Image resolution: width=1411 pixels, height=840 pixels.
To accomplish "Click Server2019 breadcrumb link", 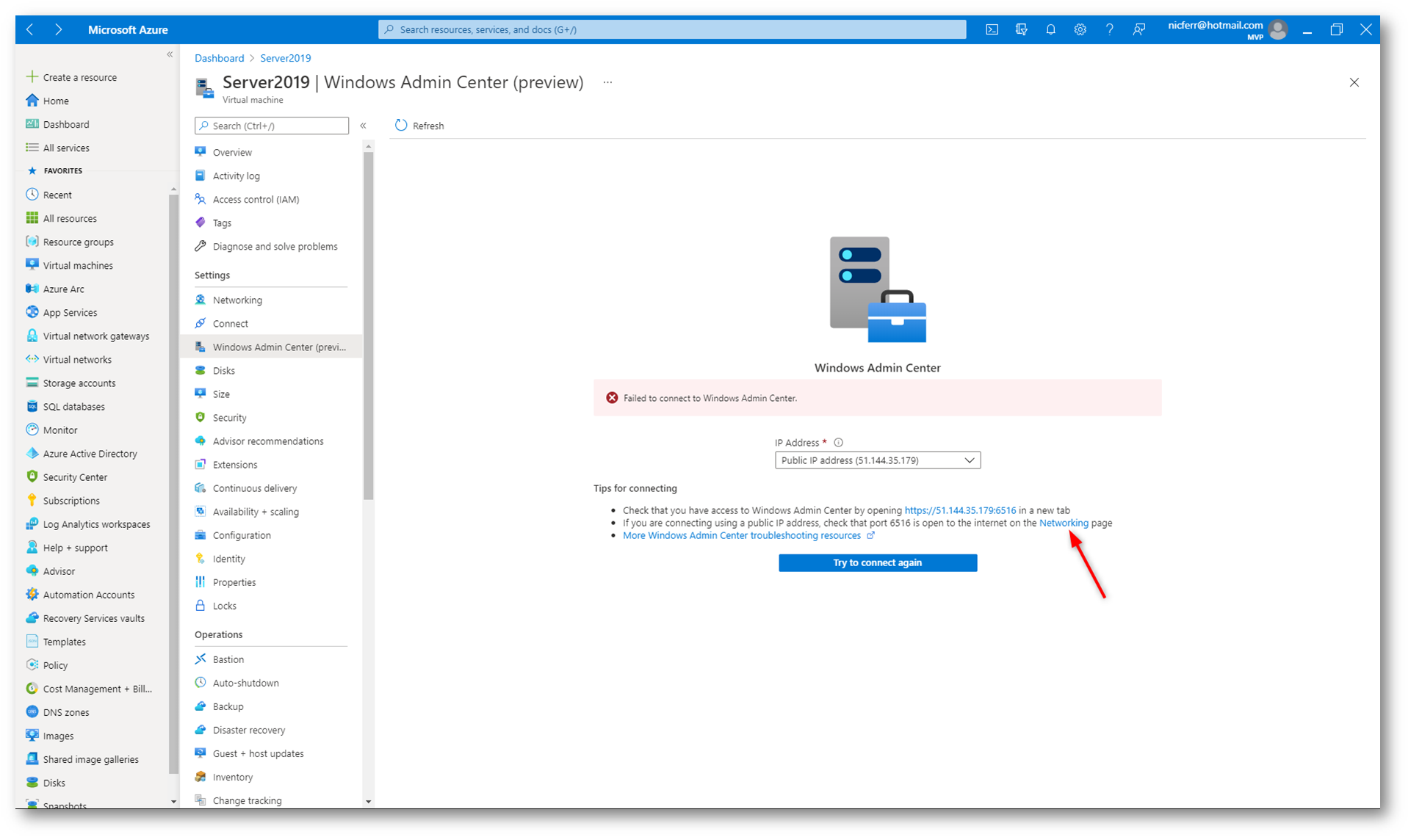I will 285,58.
